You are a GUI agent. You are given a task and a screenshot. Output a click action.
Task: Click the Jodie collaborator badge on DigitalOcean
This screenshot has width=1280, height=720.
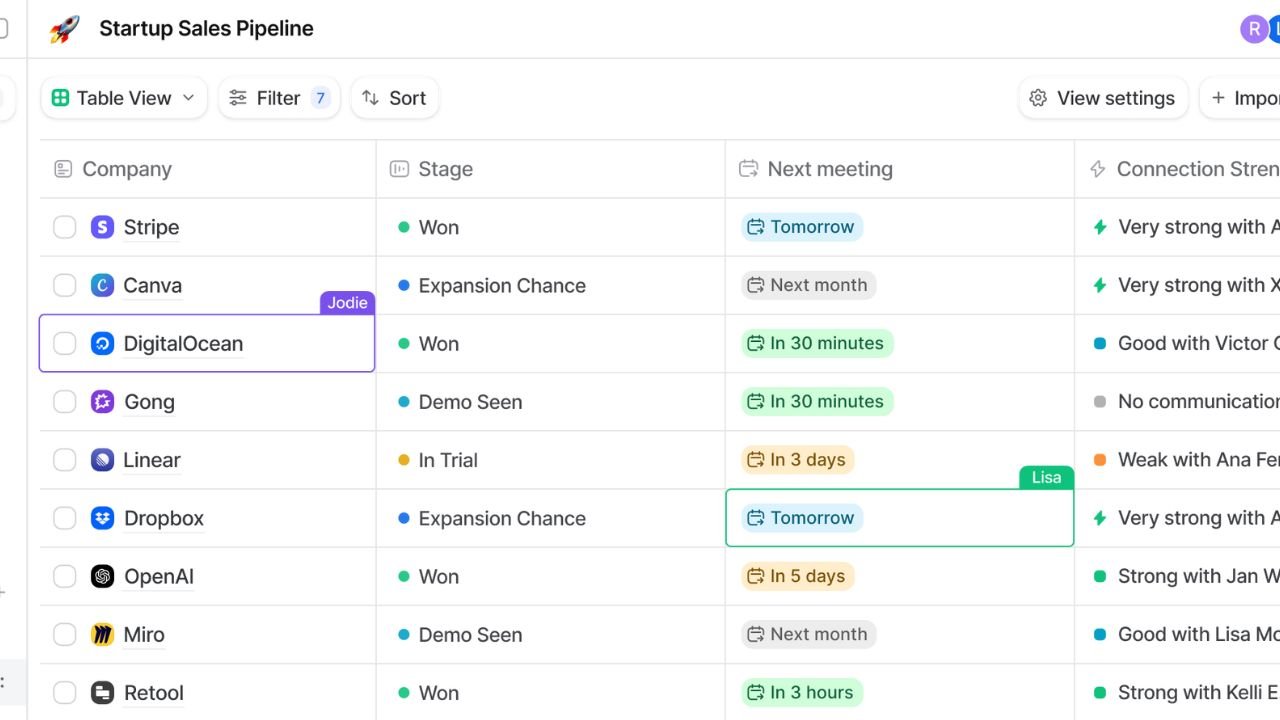pos(347,302)
